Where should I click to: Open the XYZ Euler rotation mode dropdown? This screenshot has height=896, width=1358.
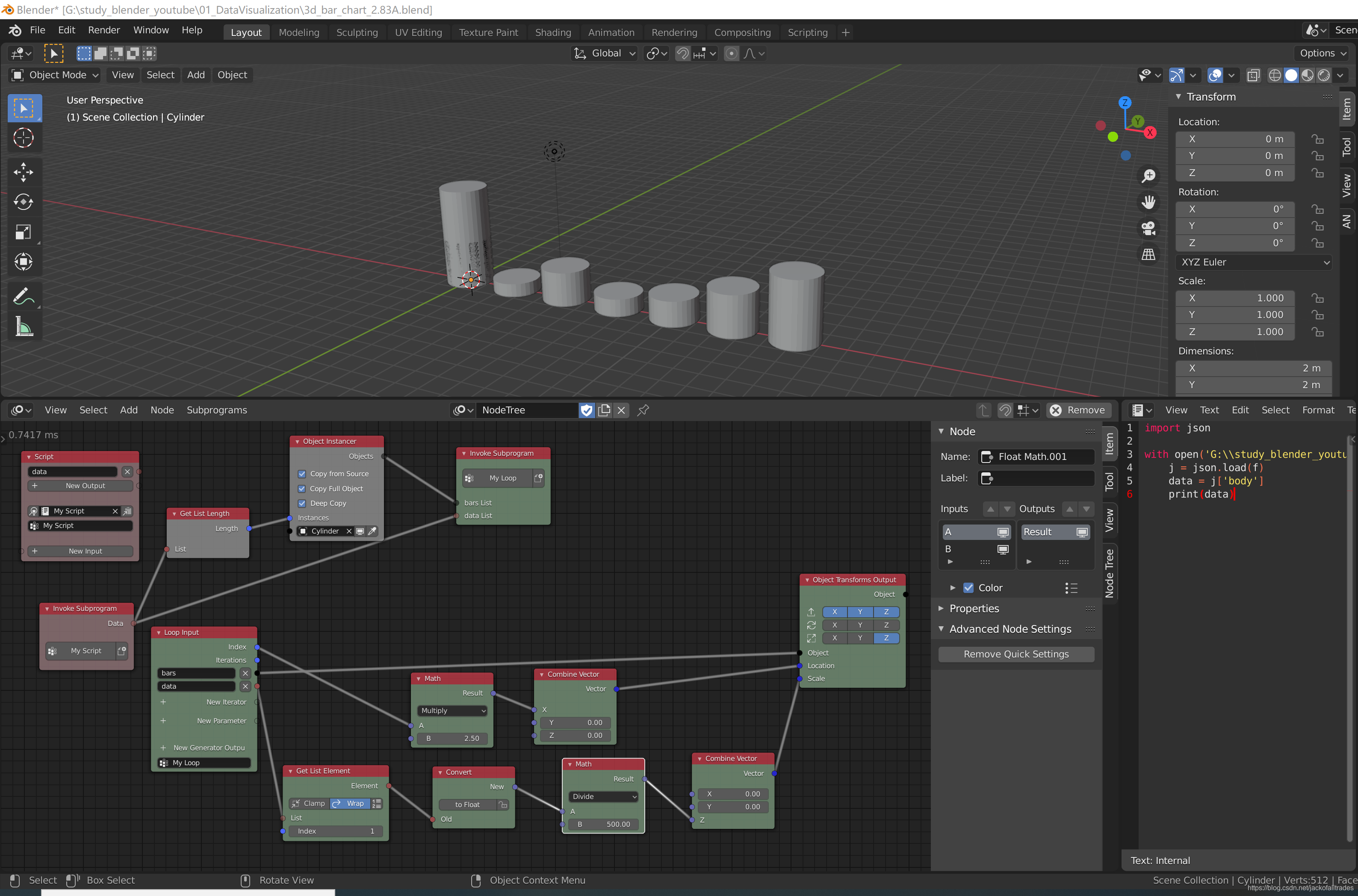click(x=1254, y=262)
